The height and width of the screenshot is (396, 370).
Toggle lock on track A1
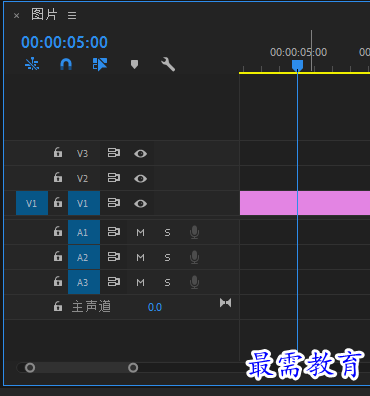(x=58, y=232)
